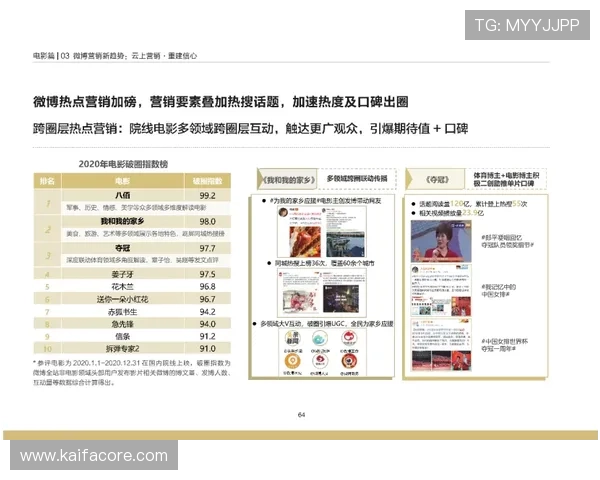Select the 97.7 index value
This screenshot has width=600, height=480.
(x=207, y=248)
